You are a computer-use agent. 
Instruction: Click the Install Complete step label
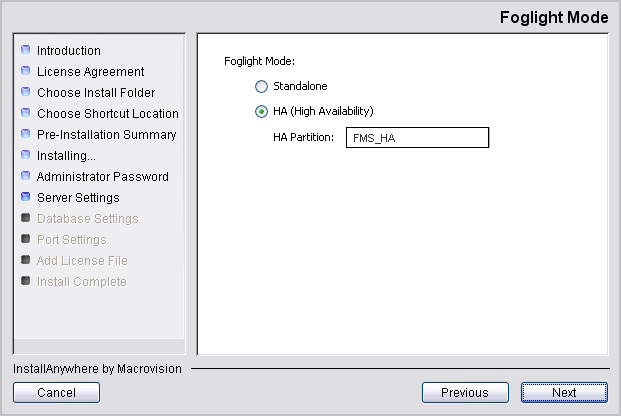pos(82,282)
